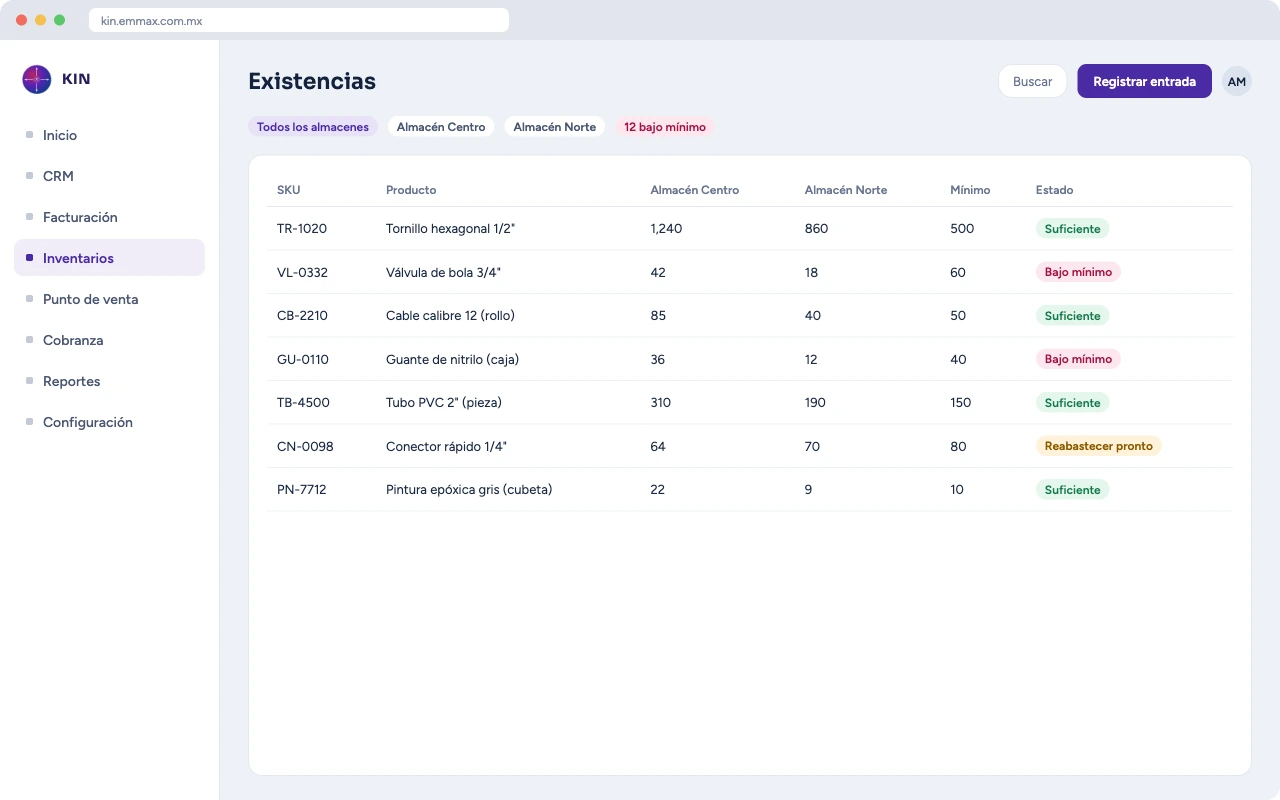Open the CRM section
Screen dimensions: 1280x800
point(109,176)
